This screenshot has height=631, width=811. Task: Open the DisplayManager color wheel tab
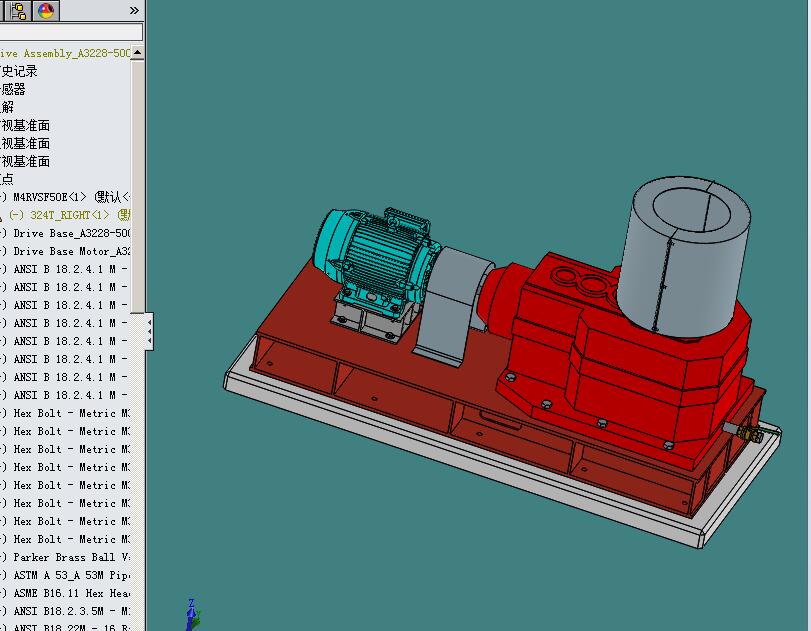[46, 10]
